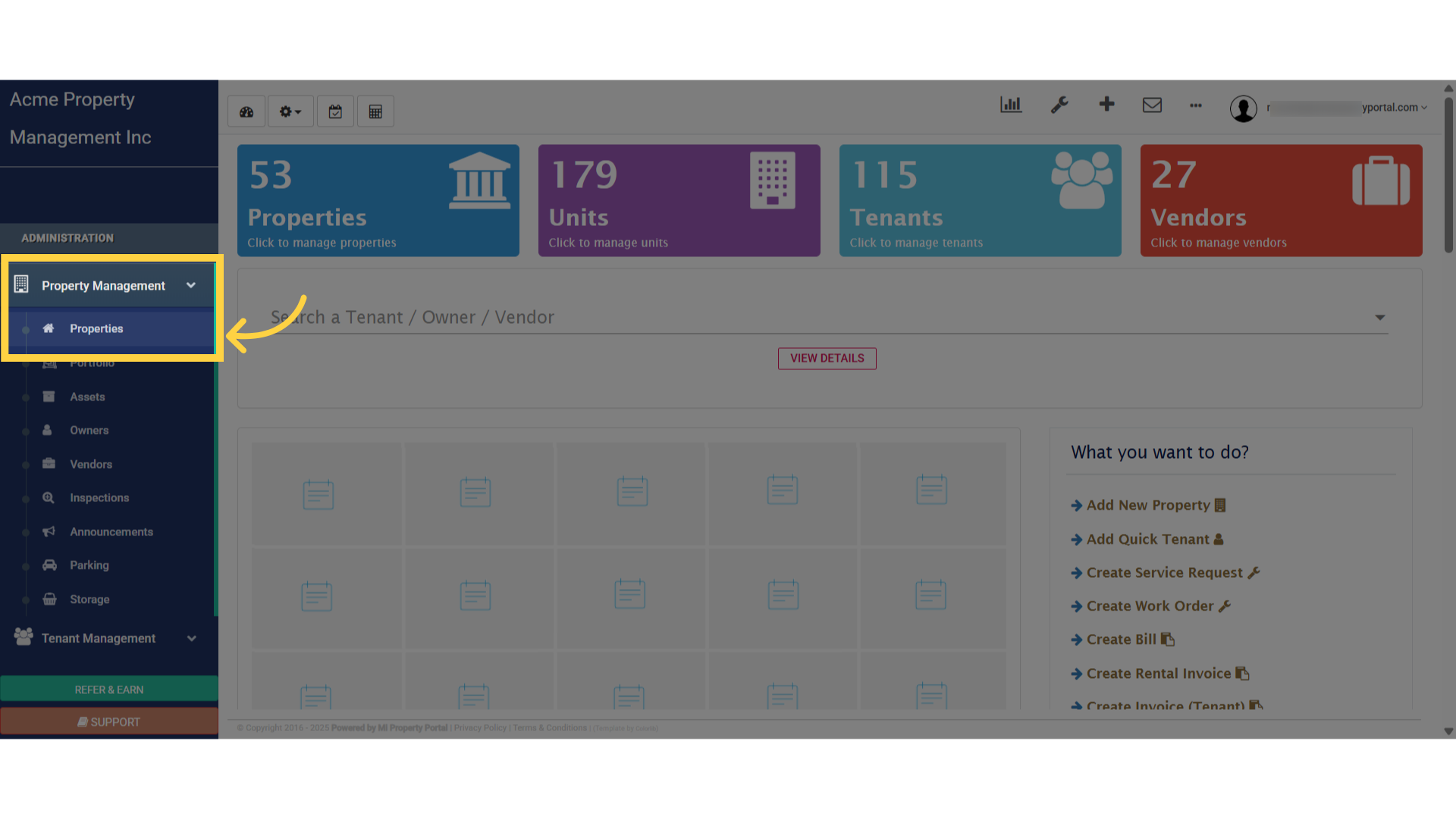Click the page vertical scrollbar
Image resolution: width=1456 pixels, height=819 pixels.
tap(1448, 174)
